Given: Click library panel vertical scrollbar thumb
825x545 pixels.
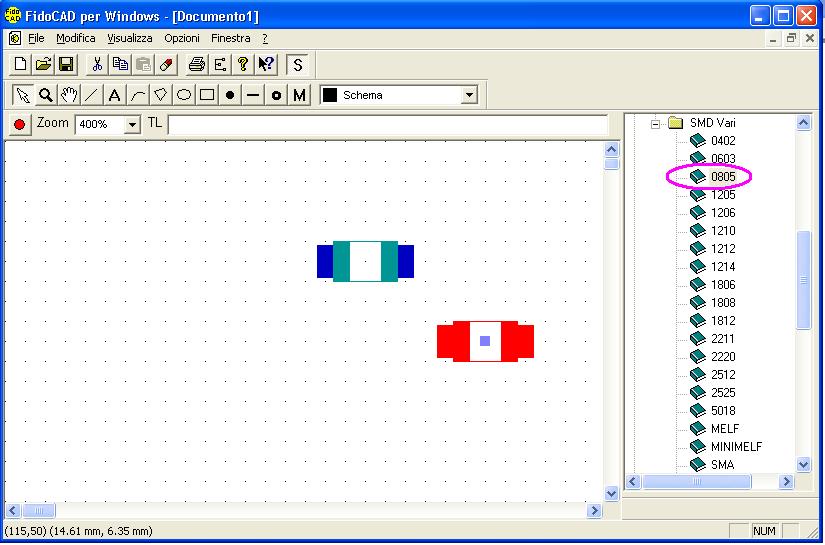Looking at the screenshot, I should (x=803, y=280).
